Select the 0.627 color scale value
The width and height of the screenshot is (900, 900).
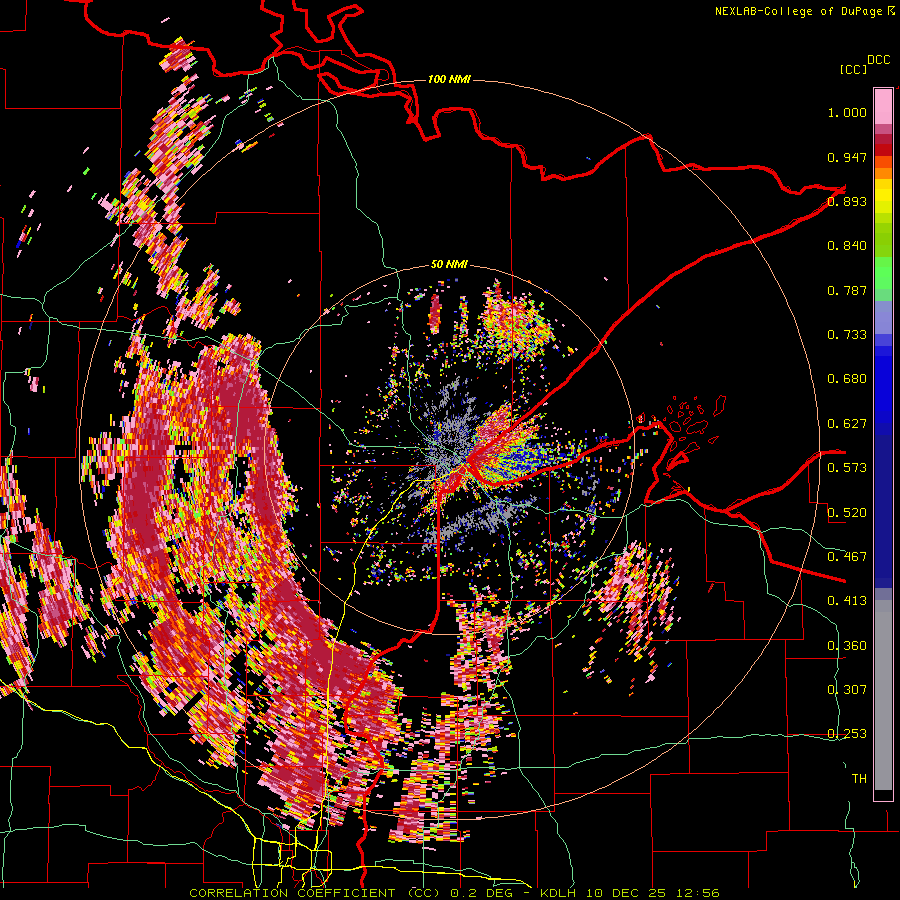click(847, 424)
